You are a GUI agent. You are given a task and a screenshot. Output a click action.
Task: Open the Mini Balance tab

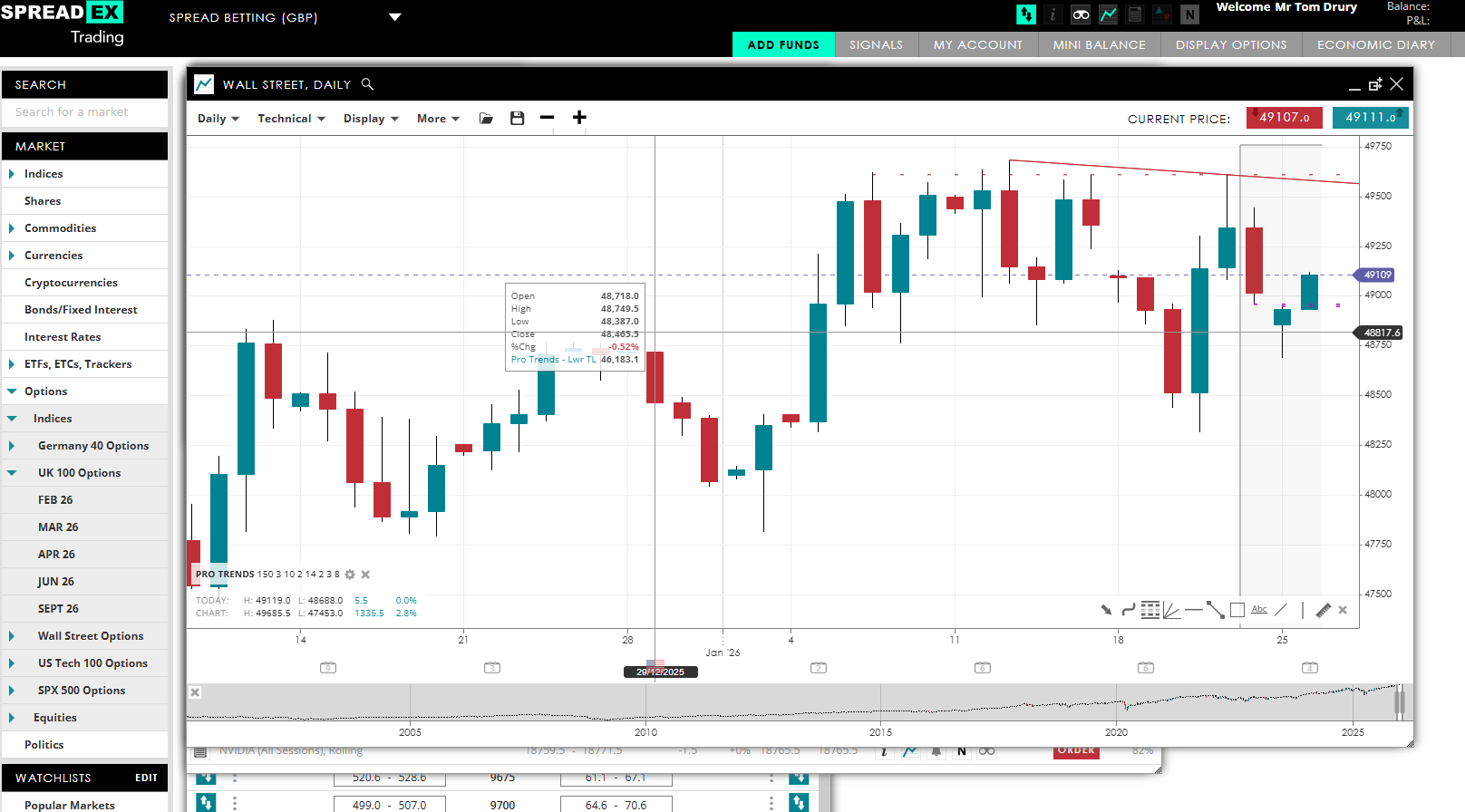[1100, 44]
